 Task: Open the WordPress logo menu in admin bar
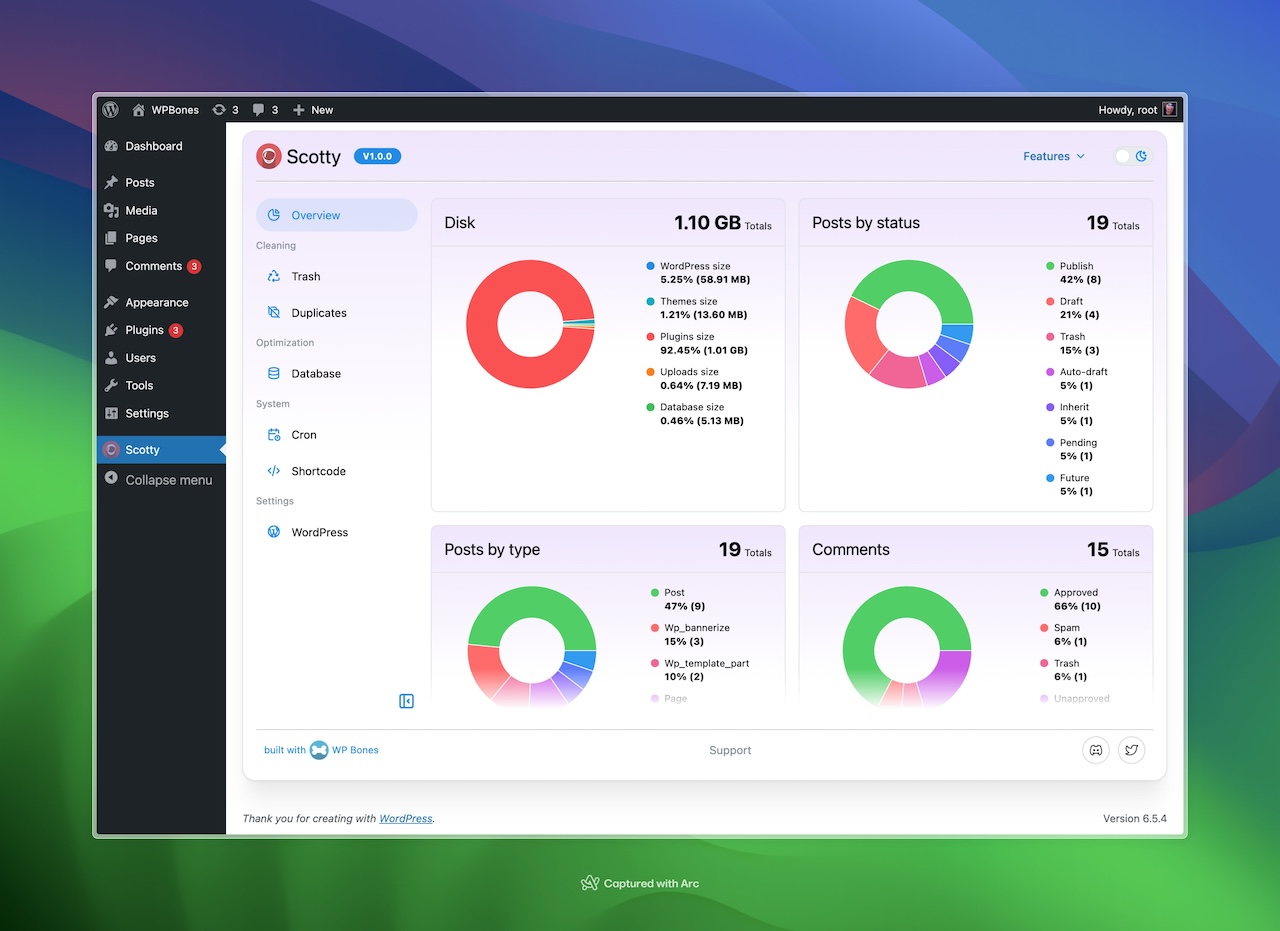pos(111,110)
